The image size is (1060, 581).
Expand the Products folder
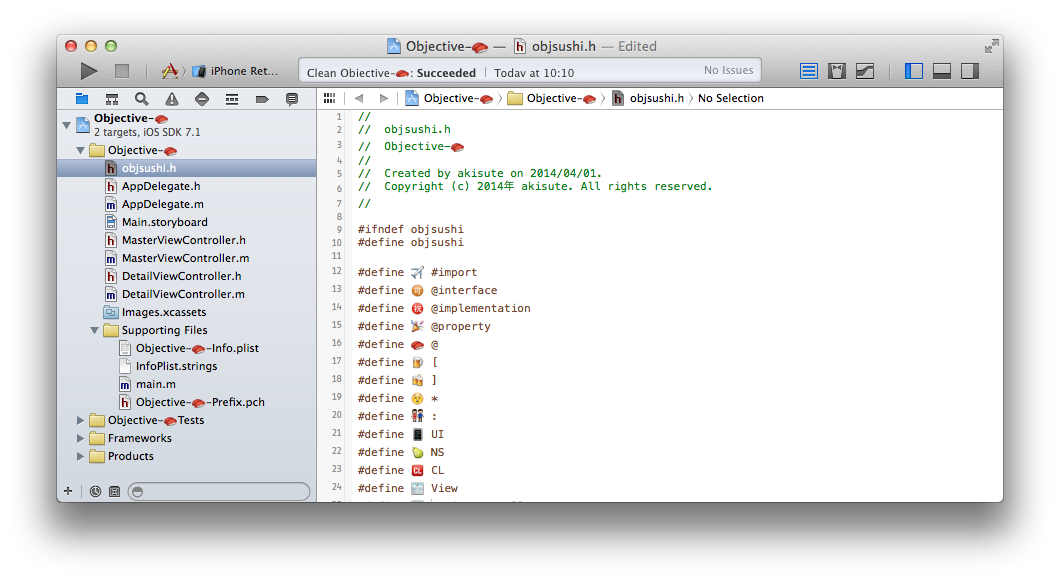pos(81,456)
